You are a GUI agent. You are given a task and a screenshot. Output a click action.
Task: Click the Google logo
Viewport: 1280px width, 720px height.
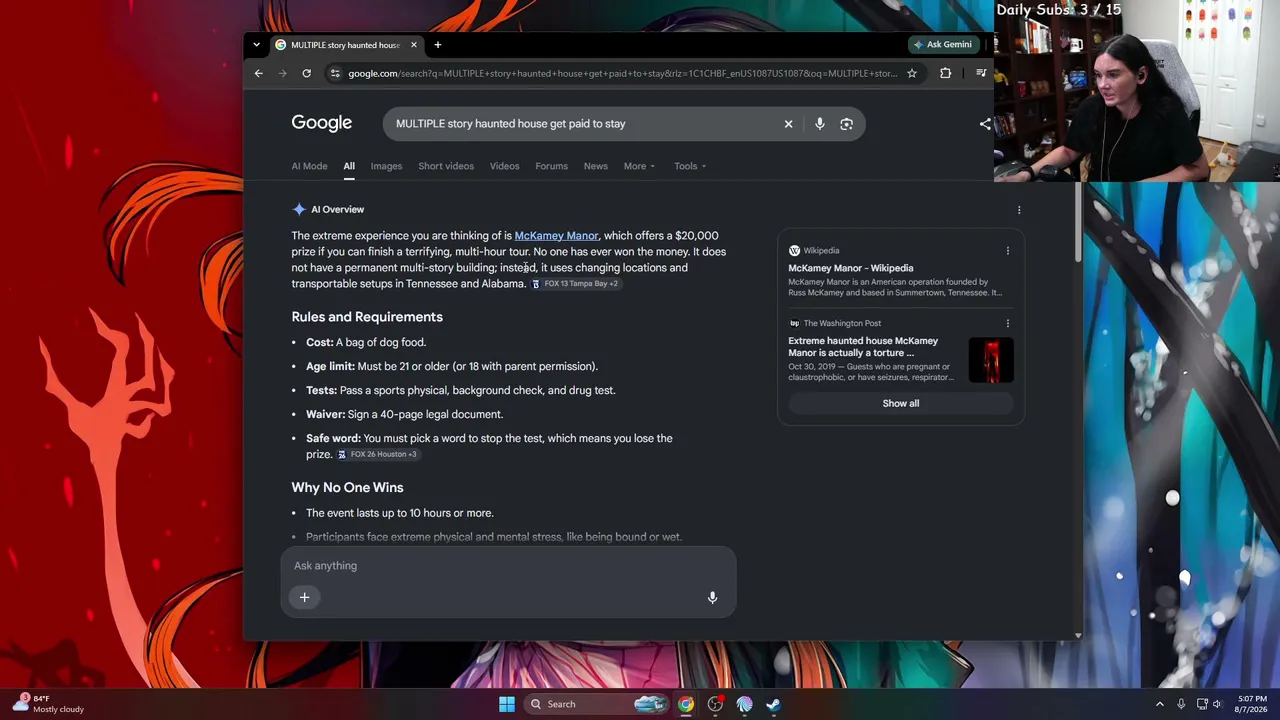[x=322, y=123]
